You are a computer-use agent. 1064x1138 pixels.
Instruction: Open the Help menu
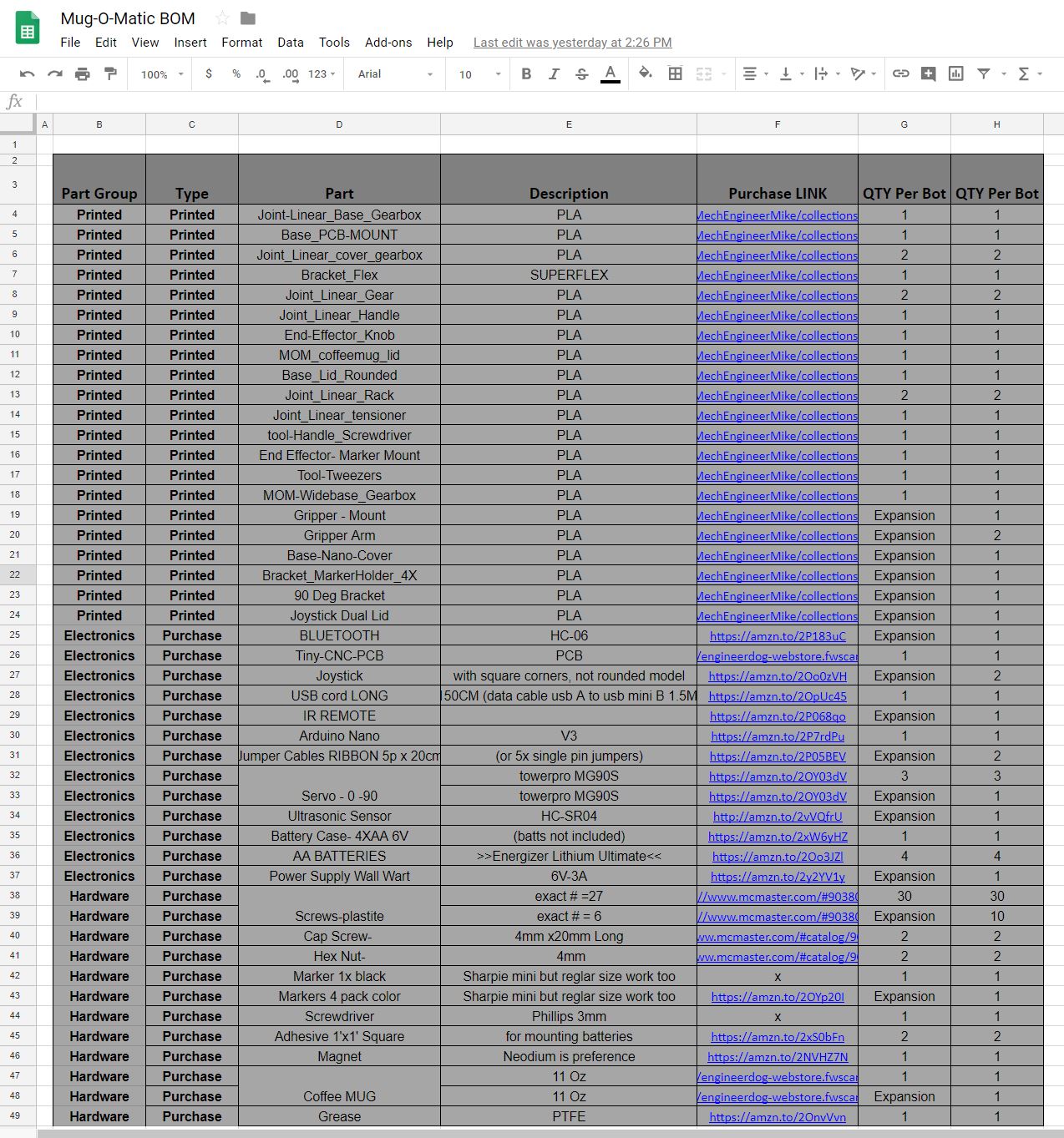tap(440, 43)
